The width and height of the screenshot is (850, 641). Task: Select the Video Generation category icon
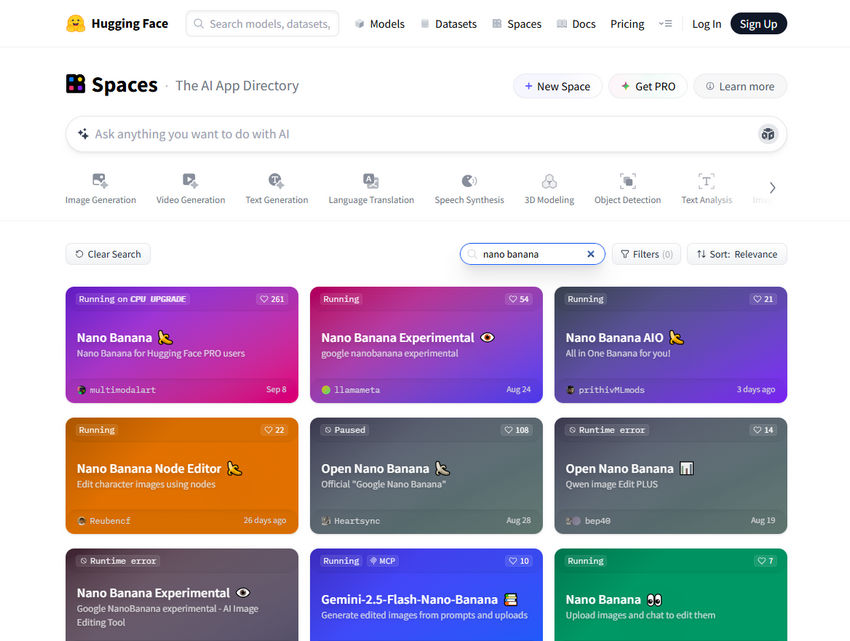coord(190,181)
